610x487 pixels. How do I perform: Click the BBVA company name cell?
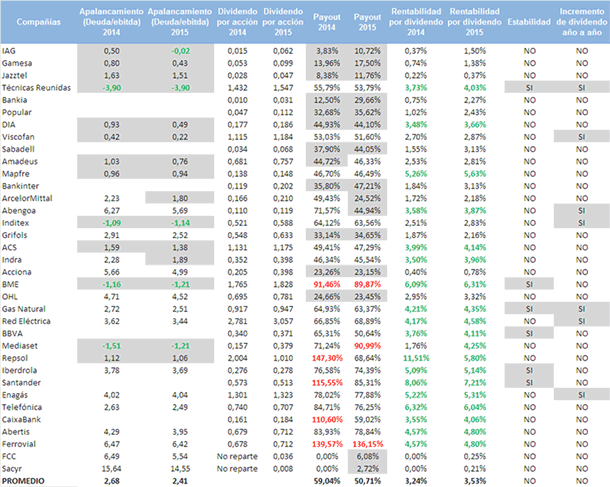click(12, 334)
